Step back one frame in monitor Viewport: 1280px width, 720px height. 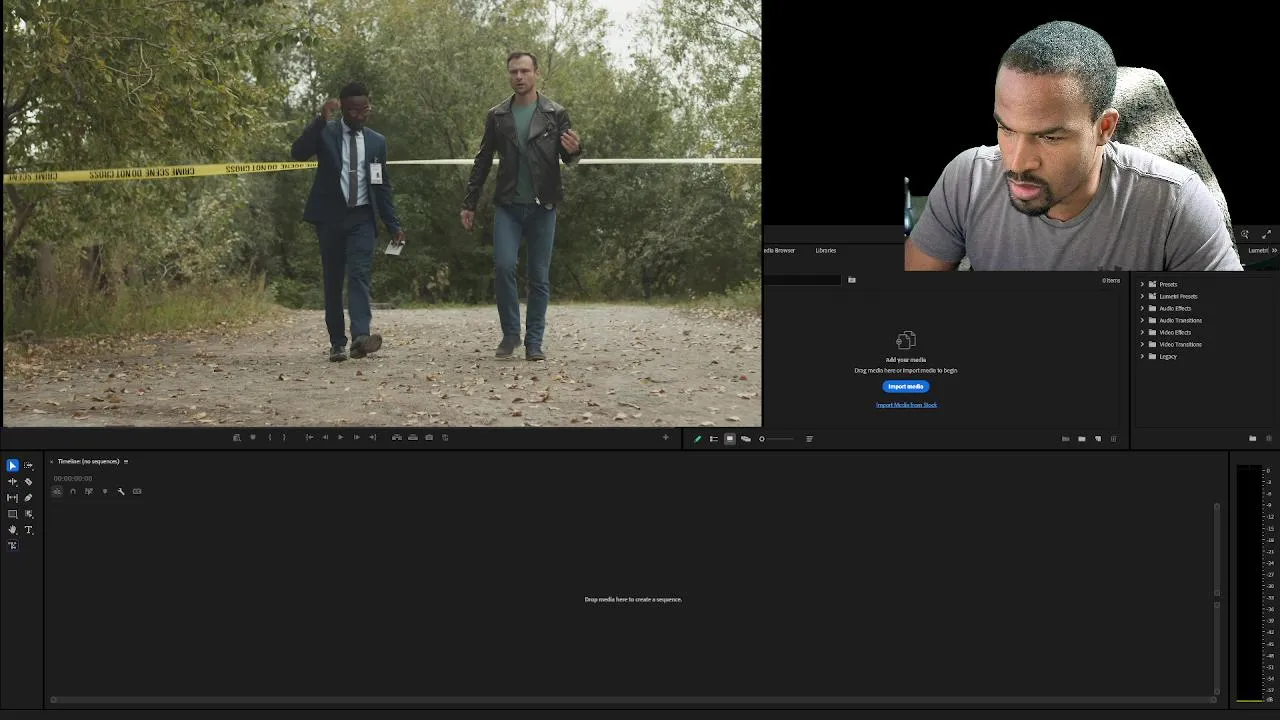coord(325,437)
